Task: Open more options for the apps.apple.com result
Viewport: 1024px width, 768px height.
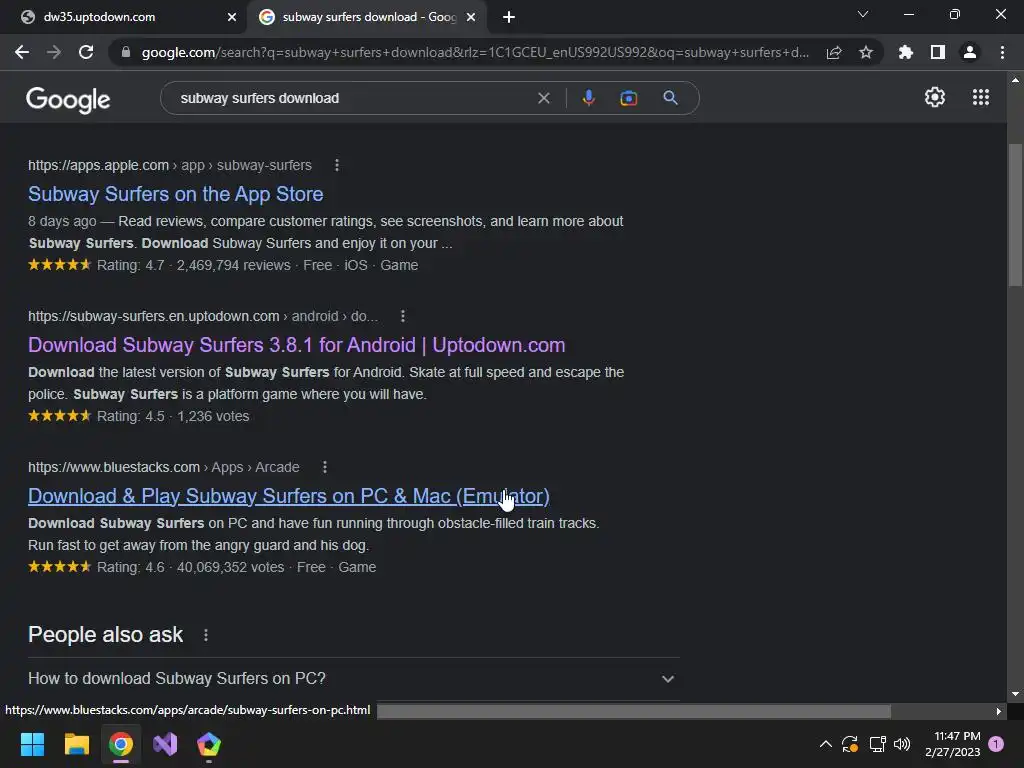Action: (337, 165)
